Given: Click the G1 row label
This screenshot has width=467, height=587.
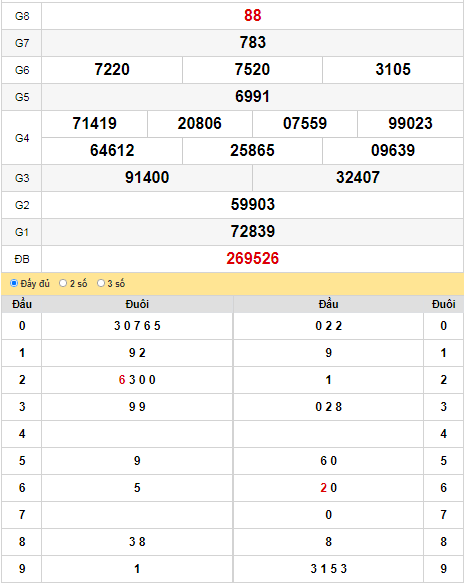Looking at the screenshot, I should (22, 232).
